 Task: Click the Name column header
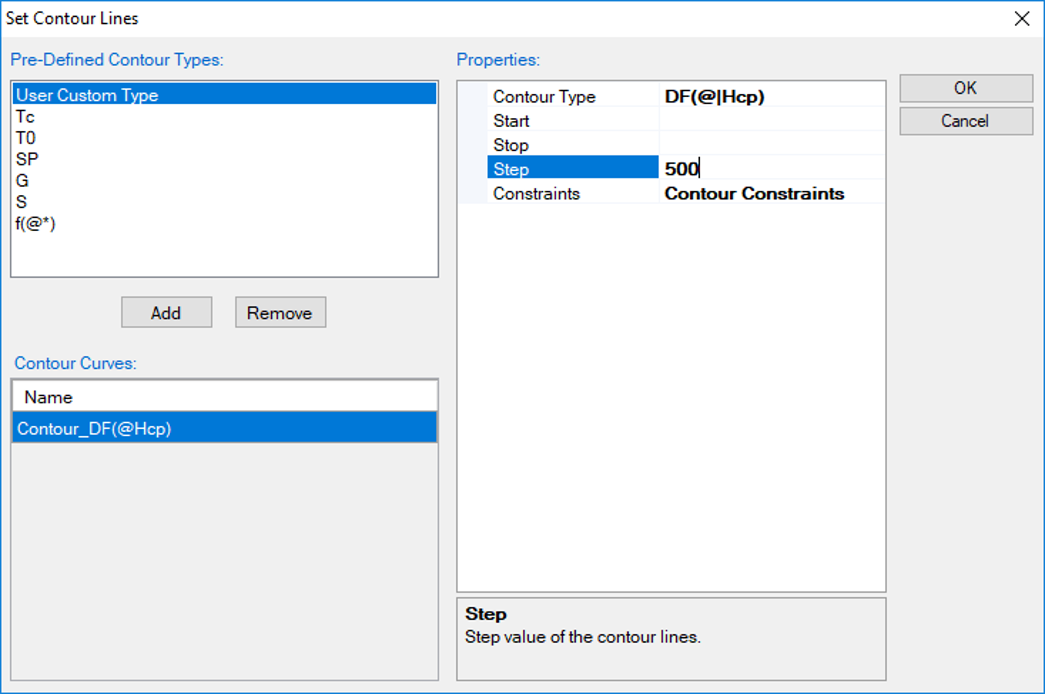[x=49, y=397]
